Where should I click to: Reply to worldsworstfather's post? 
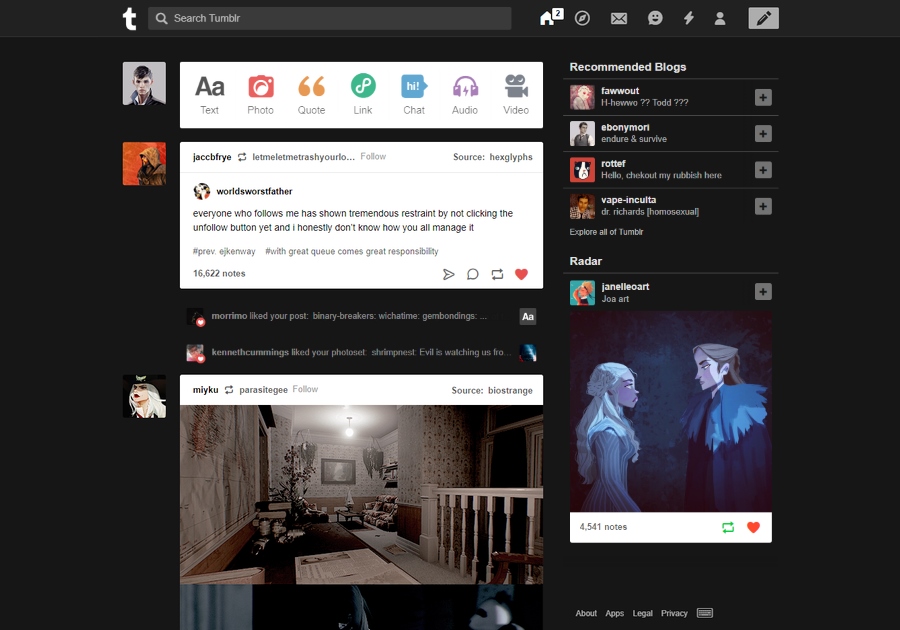click(x=472, y=273)
